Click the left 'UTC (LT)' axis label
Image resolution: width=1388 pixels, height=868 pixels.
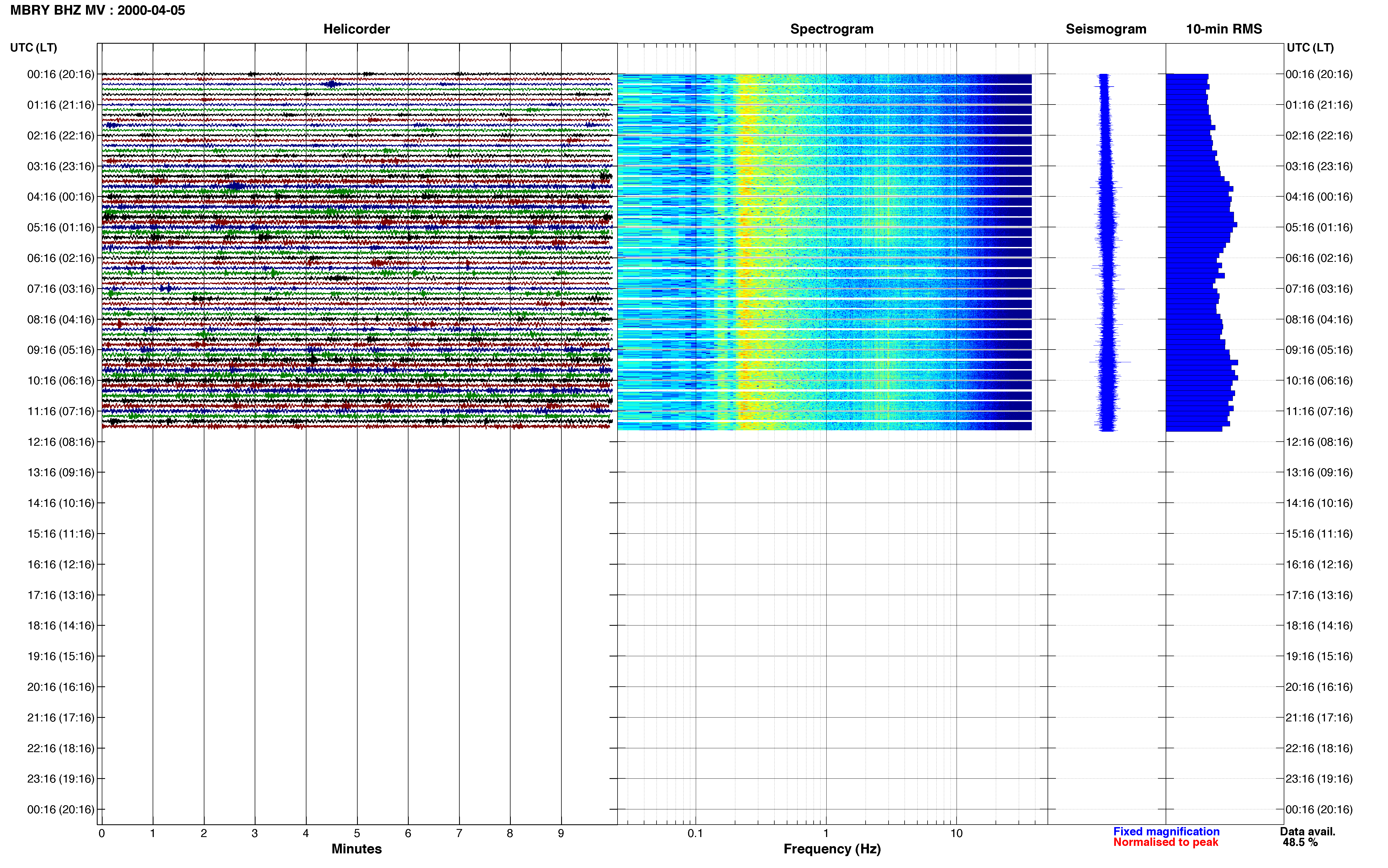[x=33, y=48]
